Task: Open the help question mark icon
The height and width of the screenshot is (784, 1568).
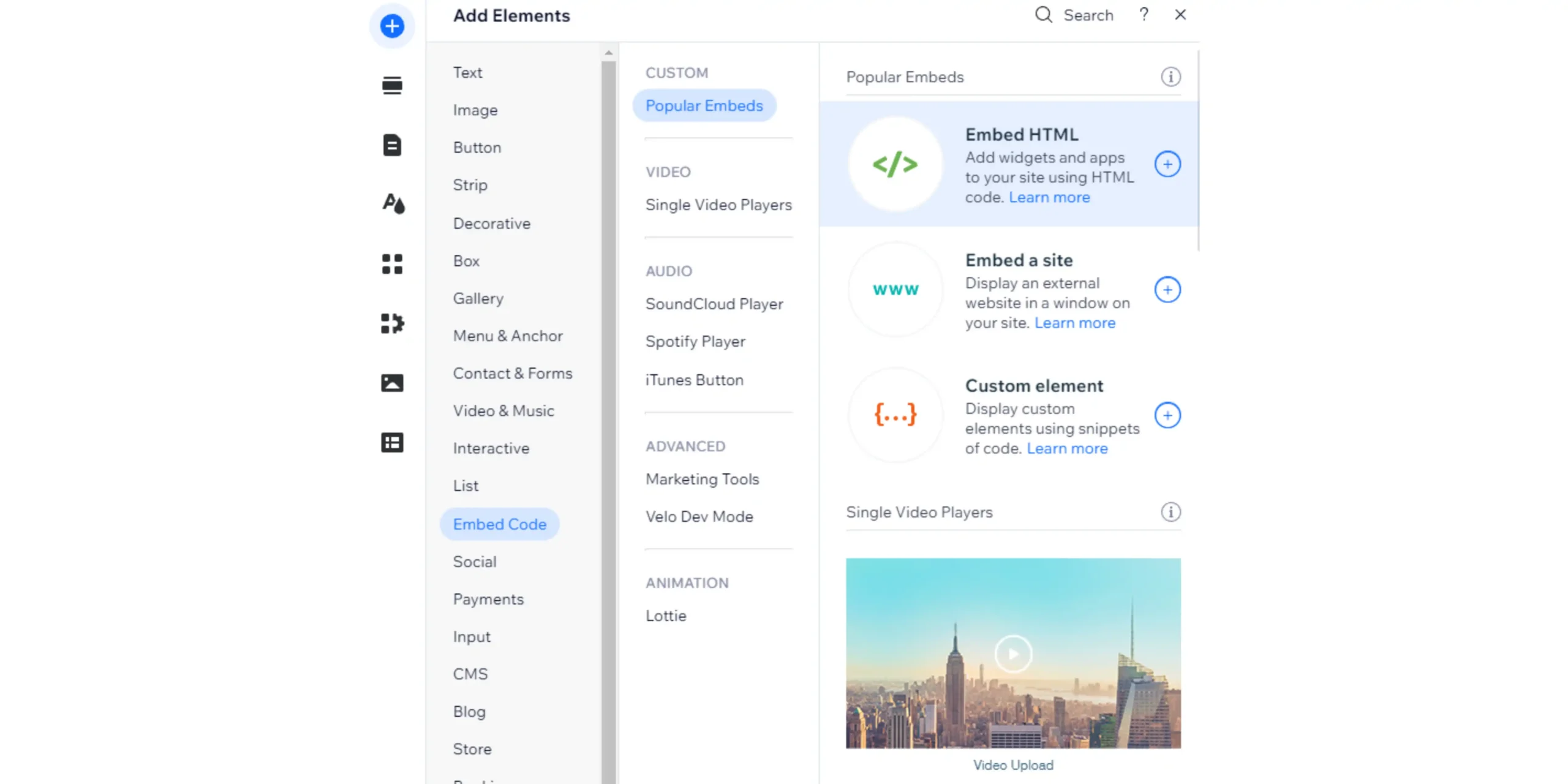Action: click(x=1144, y=14)
